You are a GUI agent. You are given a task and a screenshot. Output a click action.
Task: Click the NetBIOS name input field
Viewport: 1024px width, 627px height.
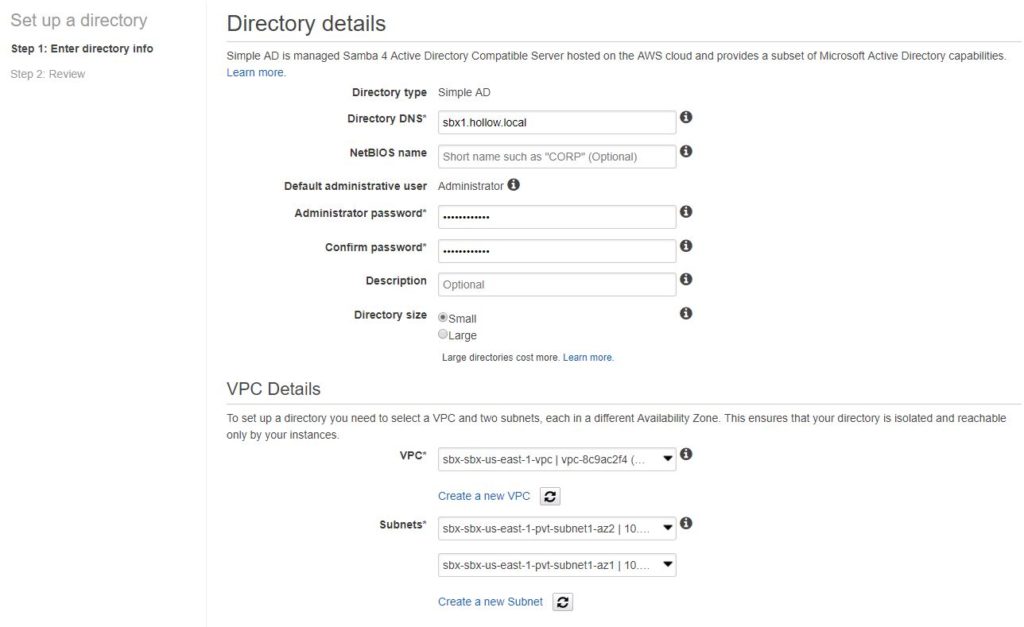tap(557, 156)
